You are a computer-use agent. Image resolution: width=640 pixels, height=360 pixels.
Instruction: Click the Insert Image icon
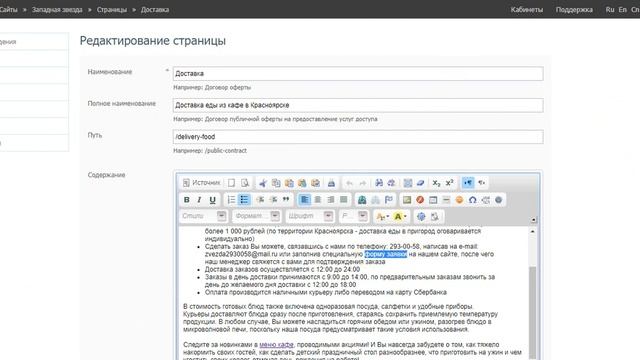407,200
